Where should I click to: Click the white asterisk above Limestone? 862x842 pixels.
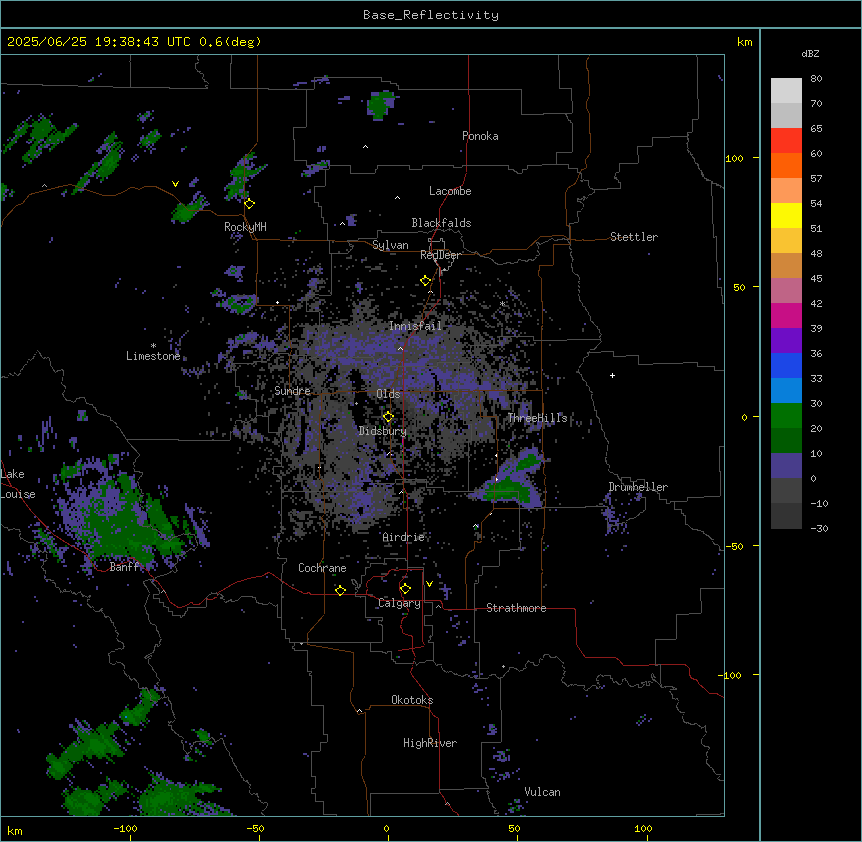click(x=153, y=346)
